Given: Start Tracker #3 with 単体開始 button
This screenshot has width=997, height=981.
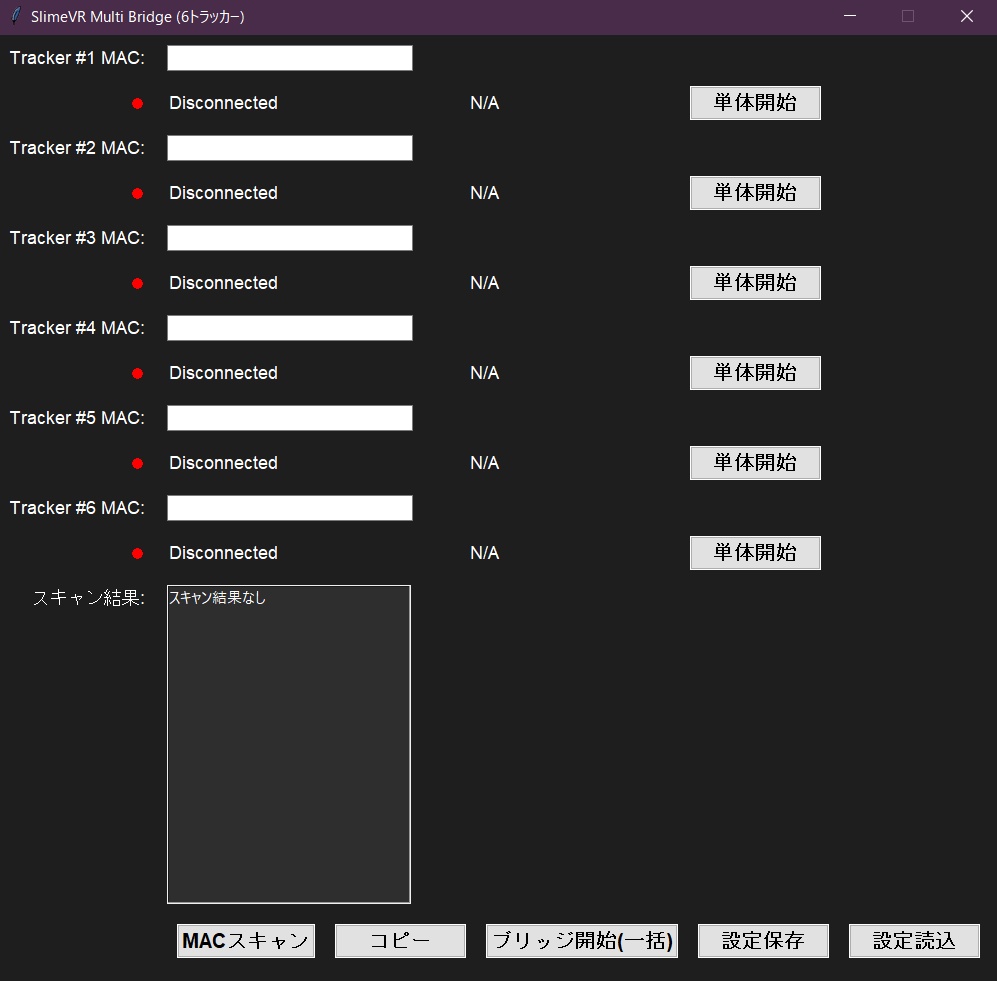Looking at the screenshot, I should tap(755, 283).
